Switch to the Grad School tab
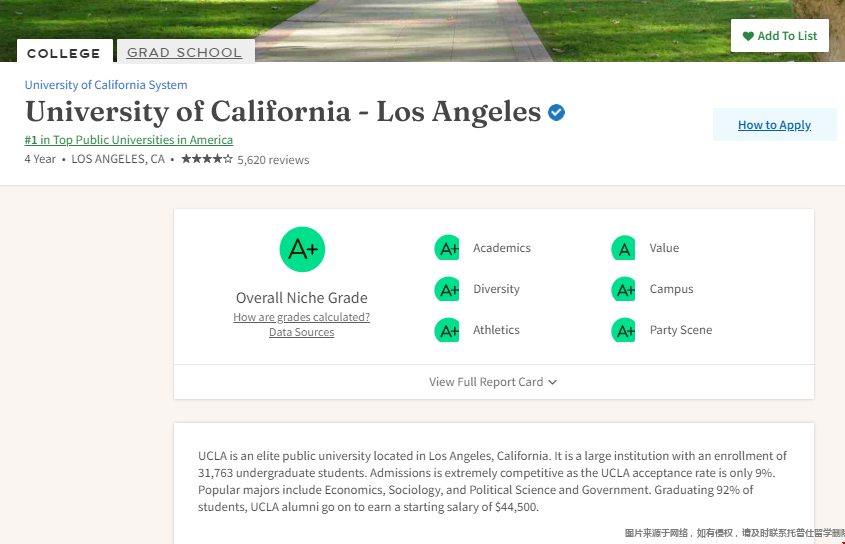The image size is (845, 544). [x=185, y=52]
